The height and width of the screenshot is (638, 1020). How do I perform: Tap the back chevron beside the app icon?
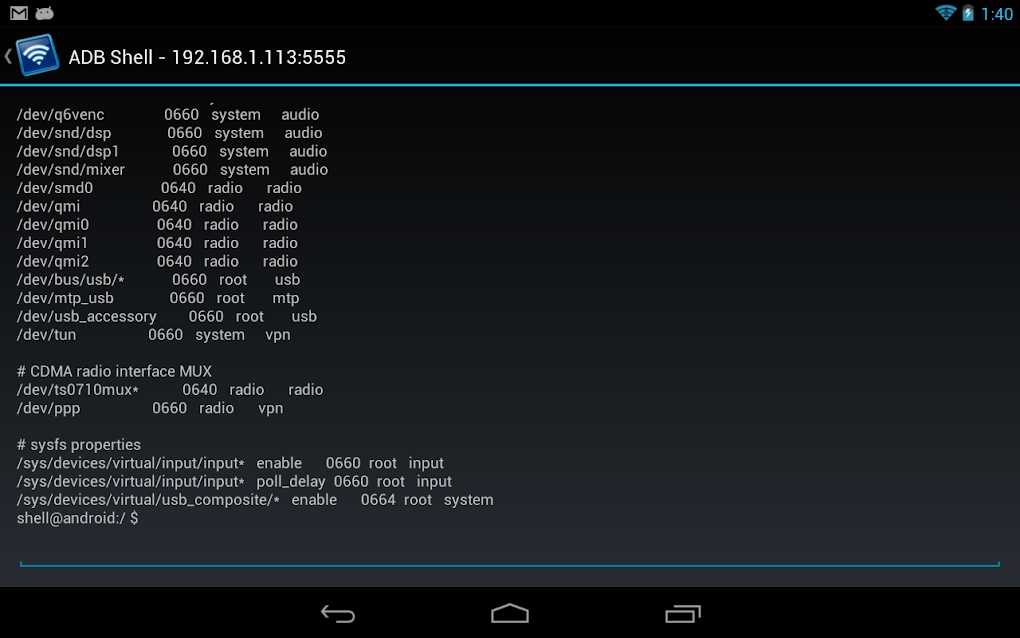8,56
